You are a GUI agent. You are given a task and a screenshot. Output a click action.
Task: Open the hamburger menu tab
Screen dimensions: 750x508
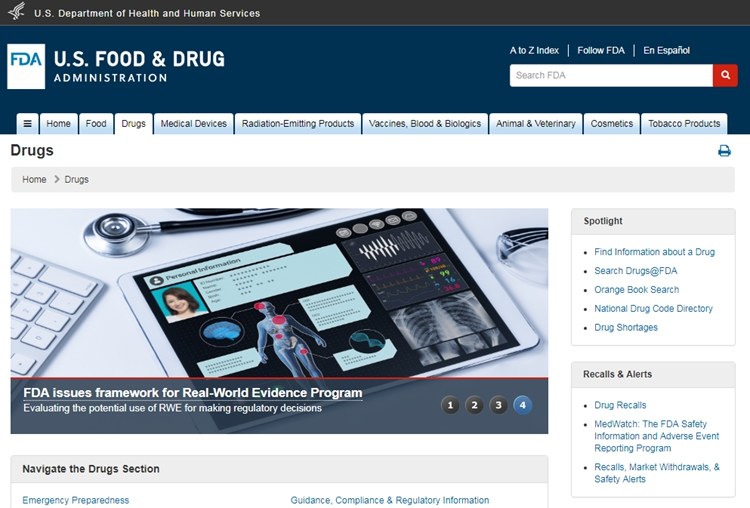(x=28, y=124)
